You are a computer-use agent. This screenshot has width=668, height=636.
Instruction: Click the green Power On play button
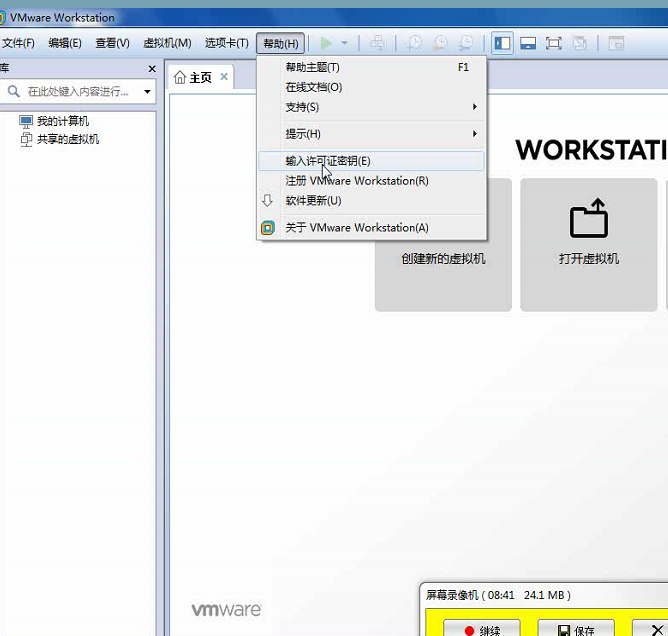pyautogui.click(x=326, y=43)
